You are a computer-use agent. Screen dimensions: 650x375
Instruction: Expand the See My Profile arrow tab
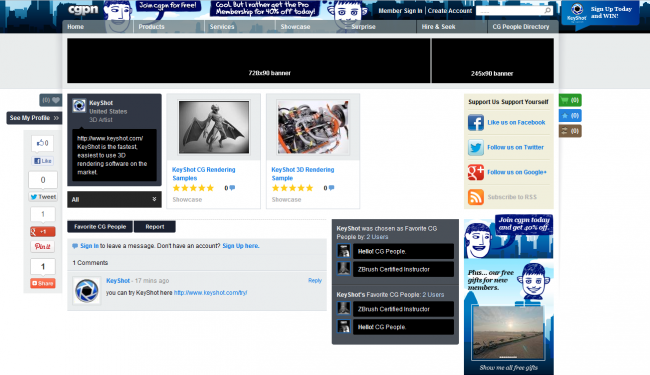[34, 118]
